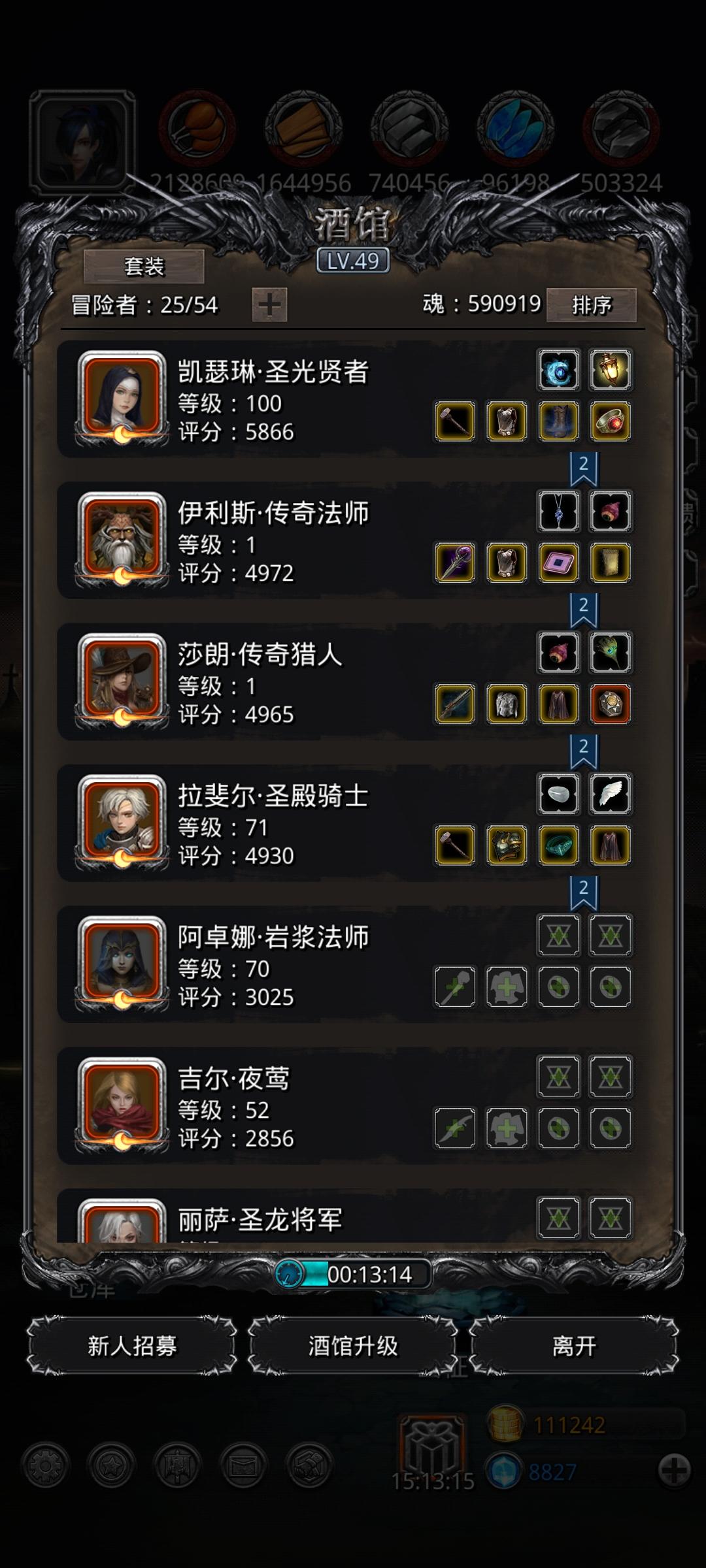The image size is (706, 1568).
Task: Tap the blue set bookmark under 凯瑟琳
Action: [584, 469]
